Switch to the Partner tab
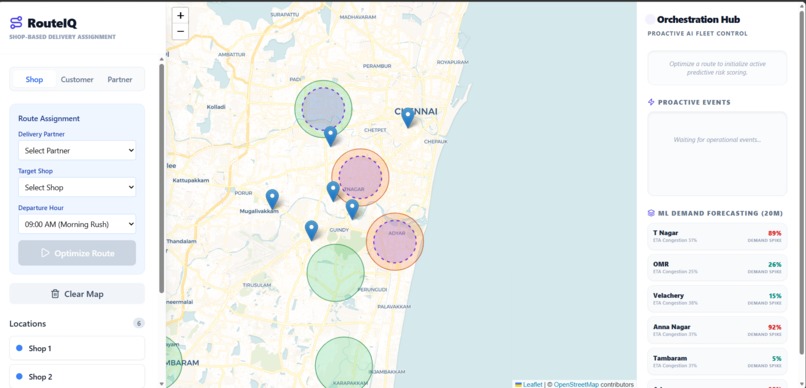This screenshot has width=806, height=388. coord(120,80)
